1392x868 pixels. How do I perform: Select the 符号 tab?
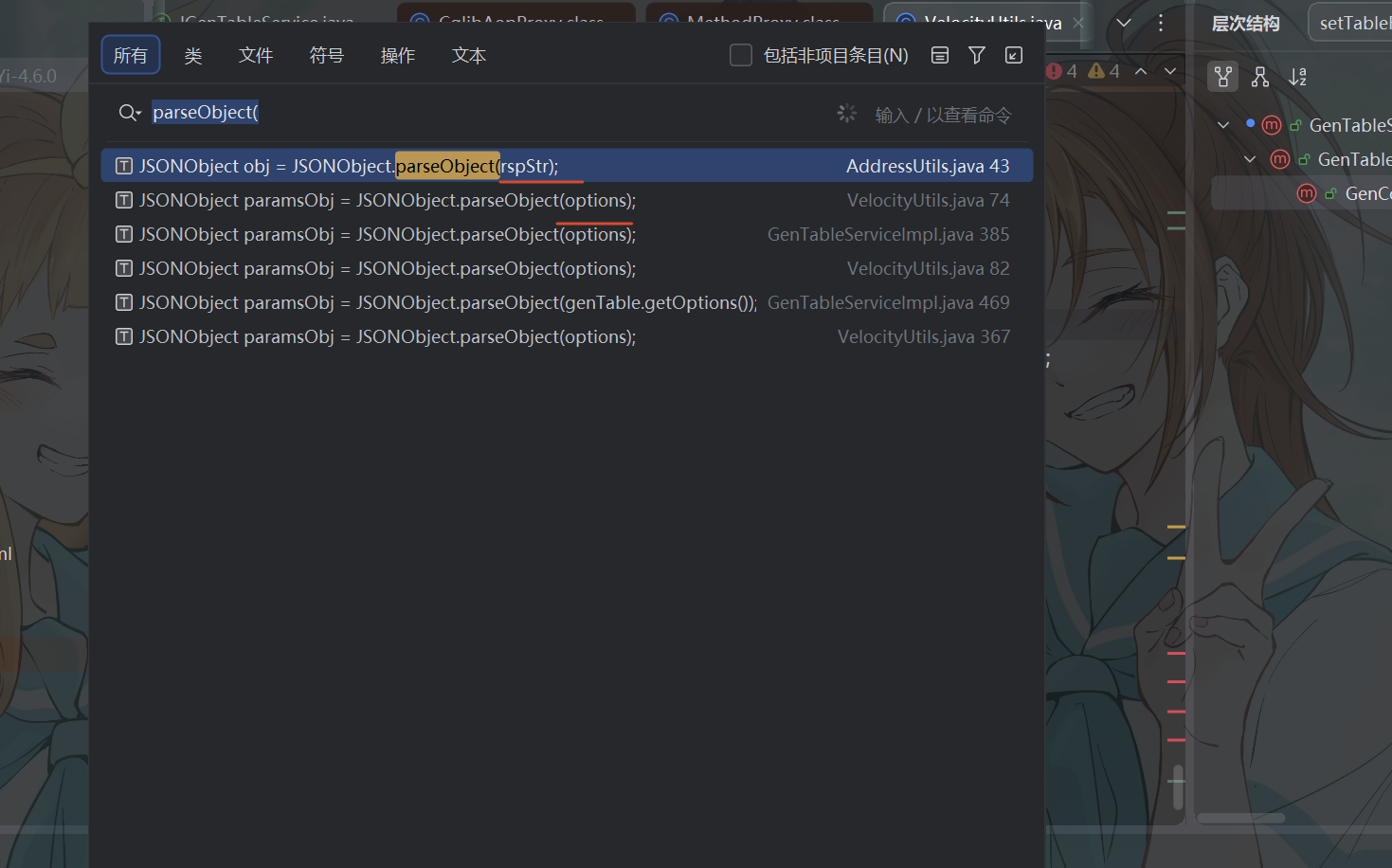coord(327,56)
